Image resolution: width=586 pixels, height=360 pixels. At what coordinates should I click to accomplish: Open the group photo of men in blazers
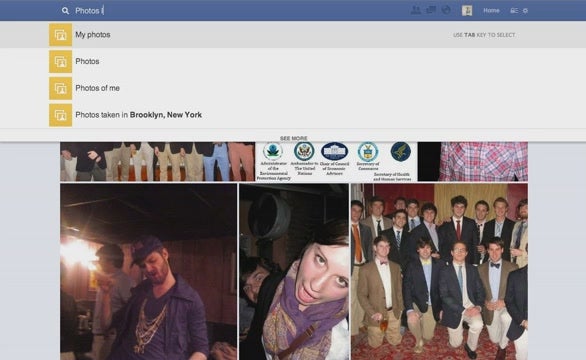439,272
